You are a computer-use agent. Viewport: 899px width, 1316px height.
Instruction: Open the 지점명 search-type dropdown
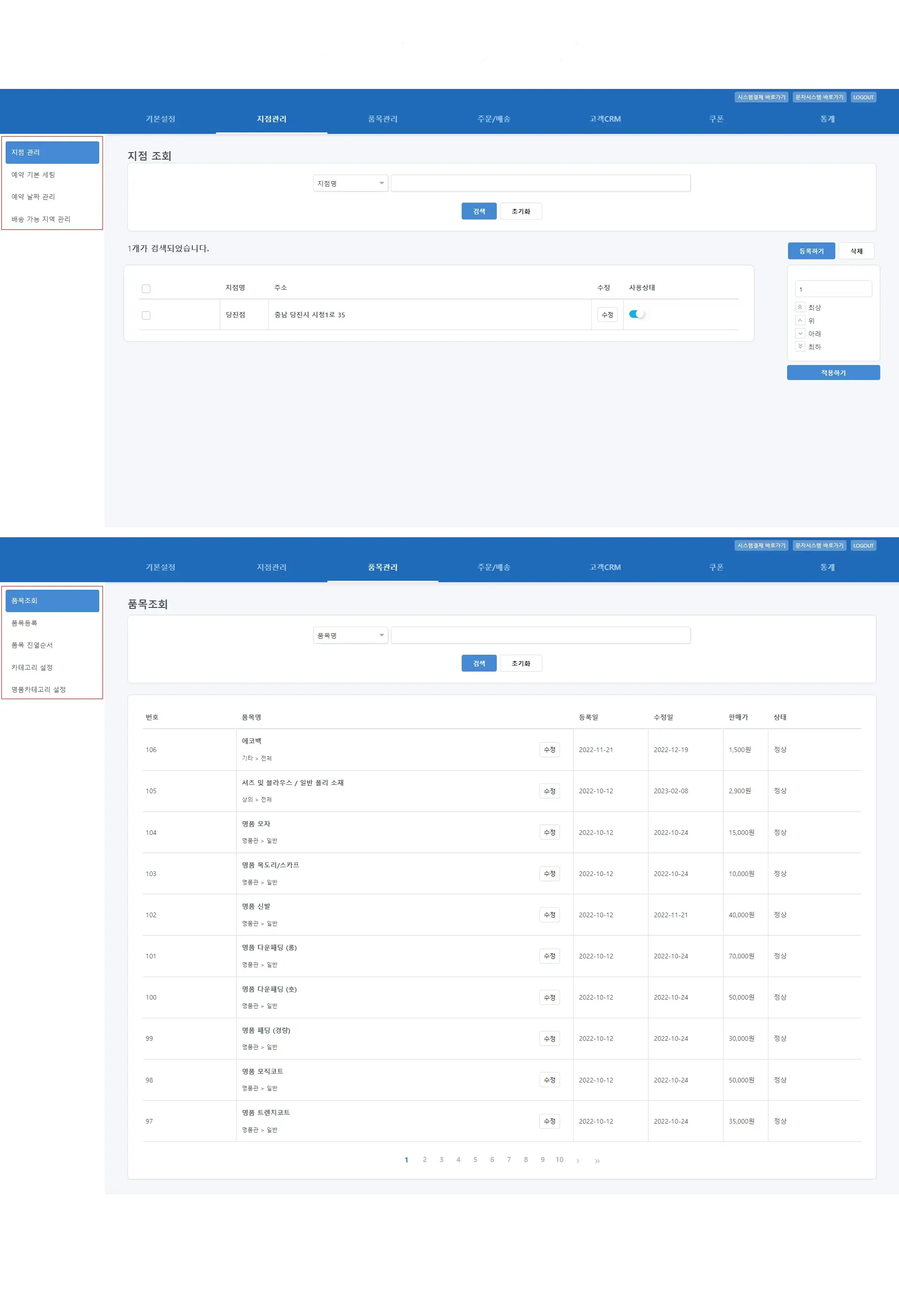[351, 183]
